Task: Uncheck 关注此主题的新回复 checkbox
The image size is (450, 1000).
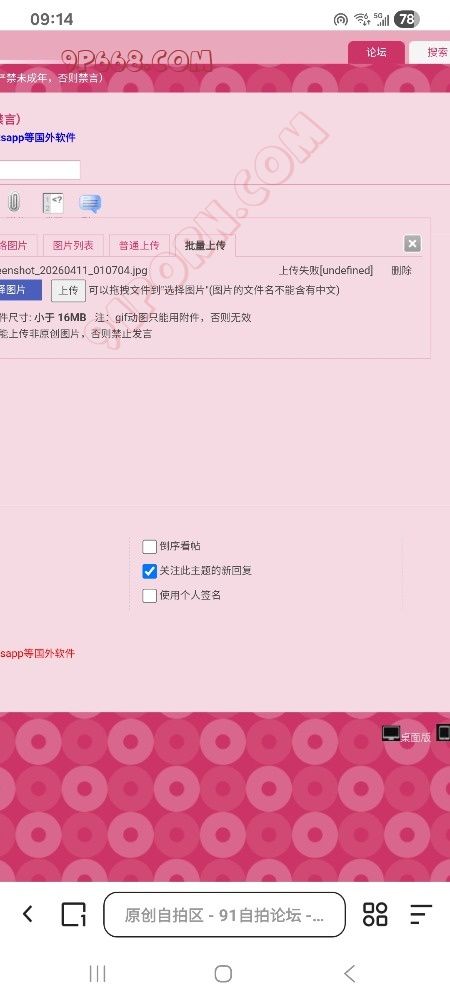Action: pyautogui.click(x=149, y=571)
